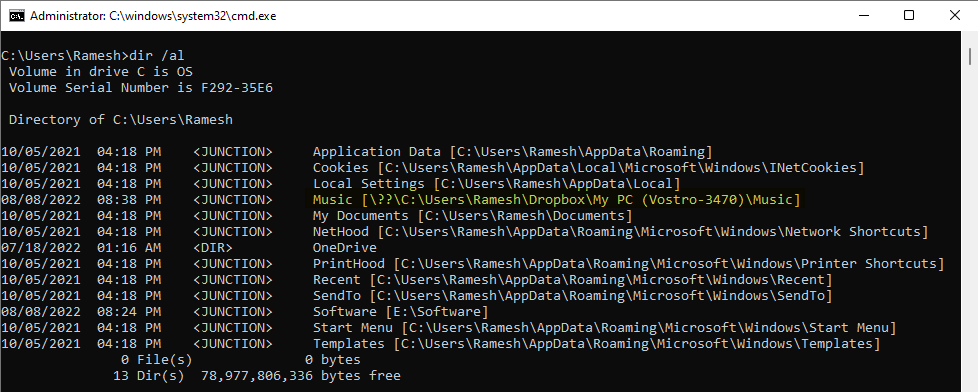The width and height of the screenshot is (978, 392).
Task: Click the title text 'Administrator: C:\windows\system32\cmd.exe'
Action: (x=153, y=16)
